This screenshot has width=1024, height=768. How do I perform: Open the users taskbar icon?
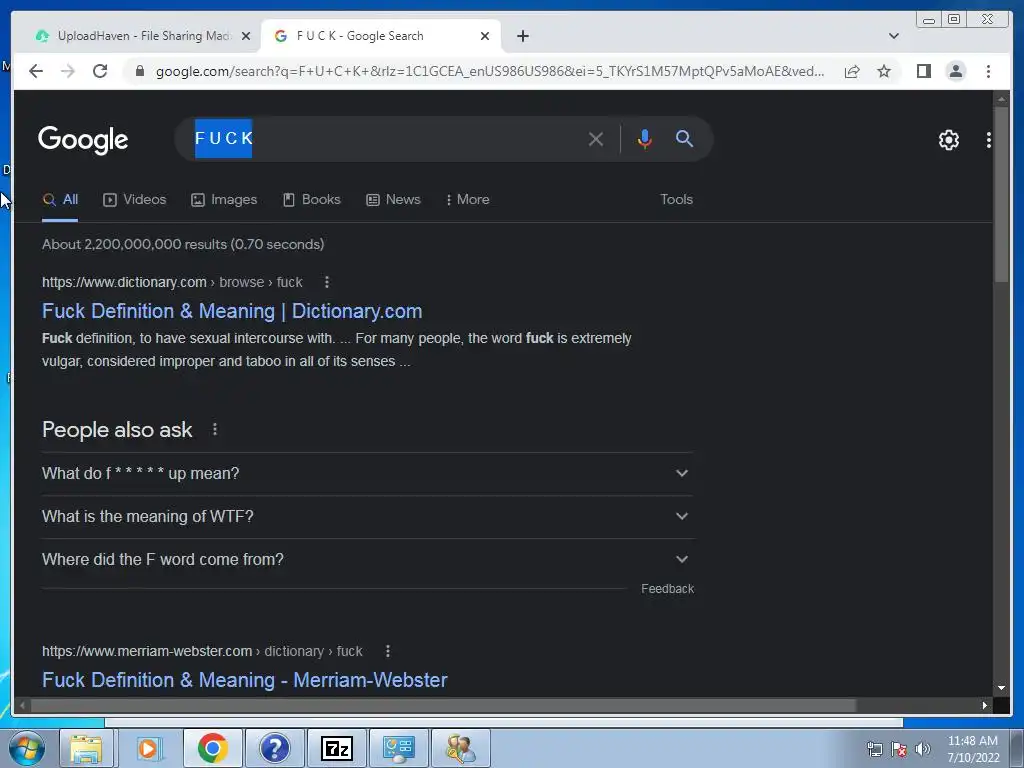(x=460, y=748)
